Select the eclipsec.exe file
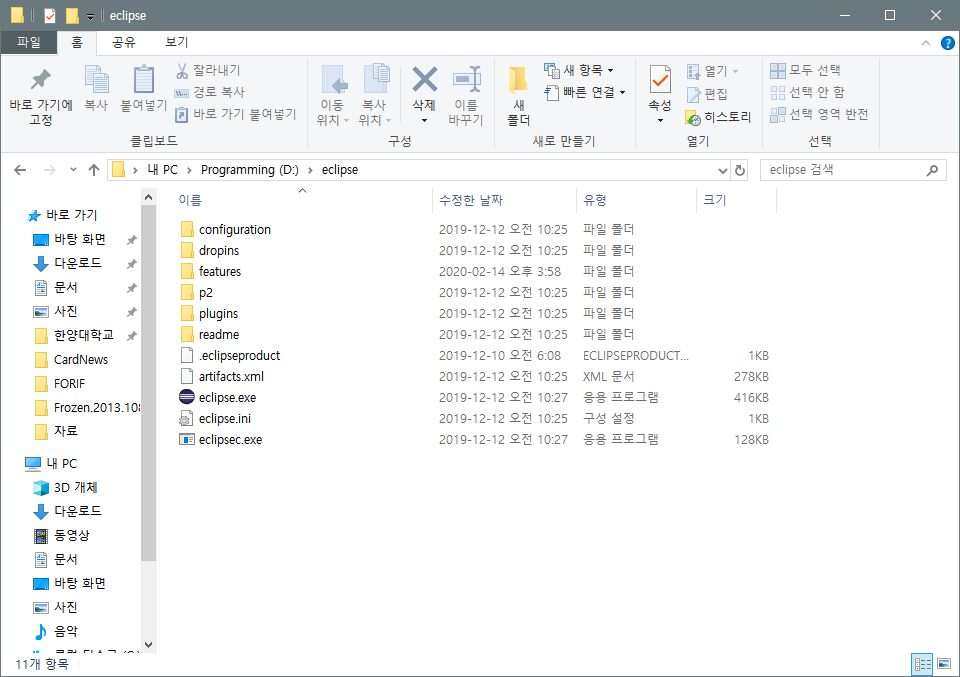 [x=230, y=439]
